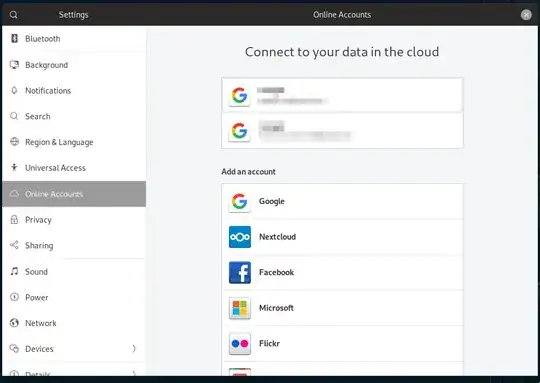Click the Facebook logo icon

point(240,272)
